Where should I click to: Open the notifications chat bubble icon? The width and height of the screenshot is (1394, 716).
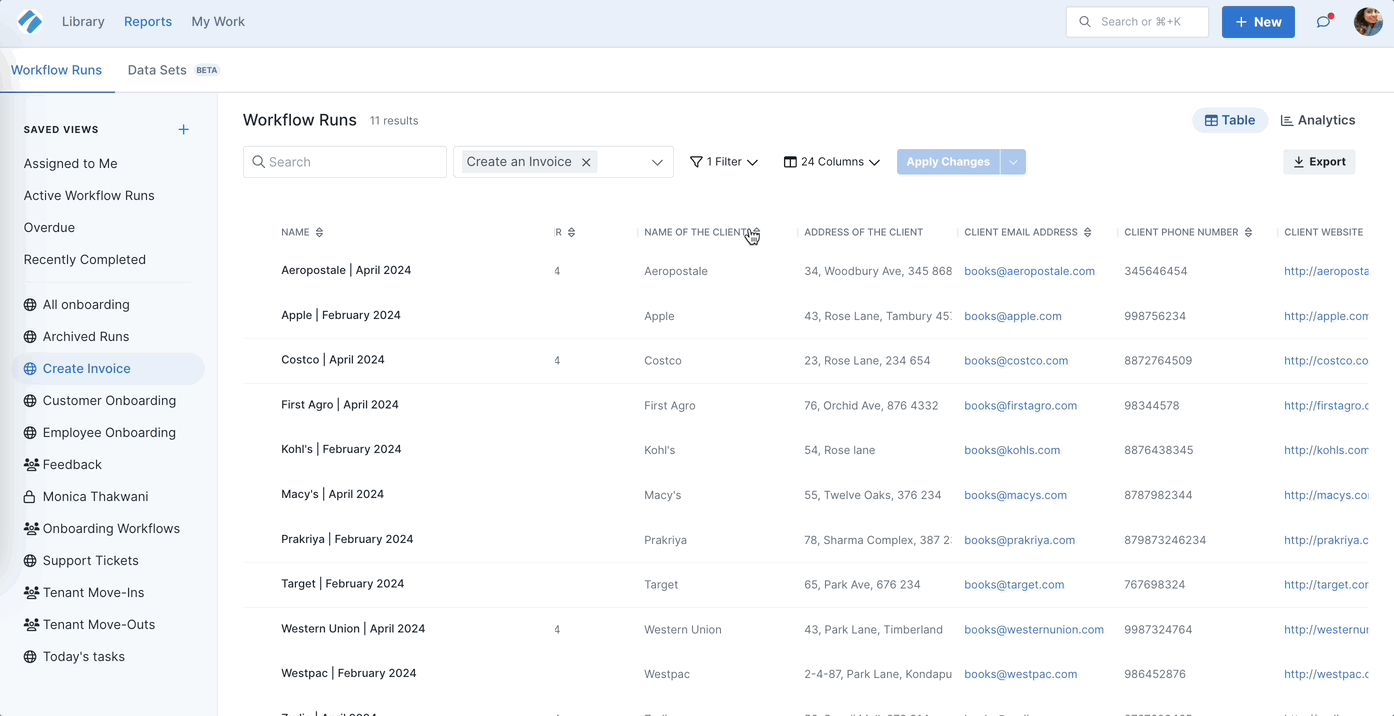click(x=1324, y=22)
